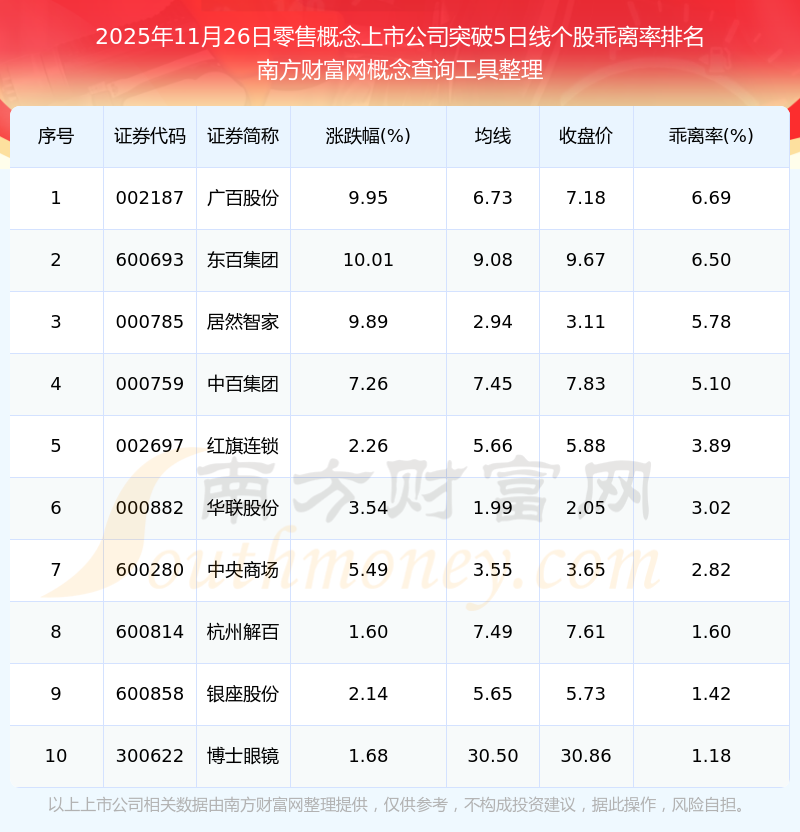
Task: Click the 6.69 deviation rate cell
Action: click(x=711, y=198)
